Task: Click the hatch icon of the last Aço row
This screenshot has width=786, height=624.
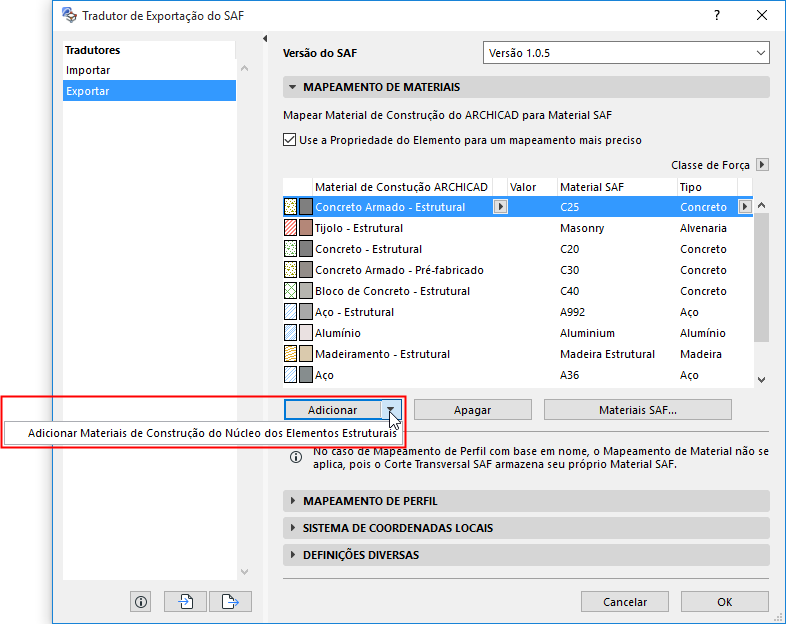Action: click(290, 375)
